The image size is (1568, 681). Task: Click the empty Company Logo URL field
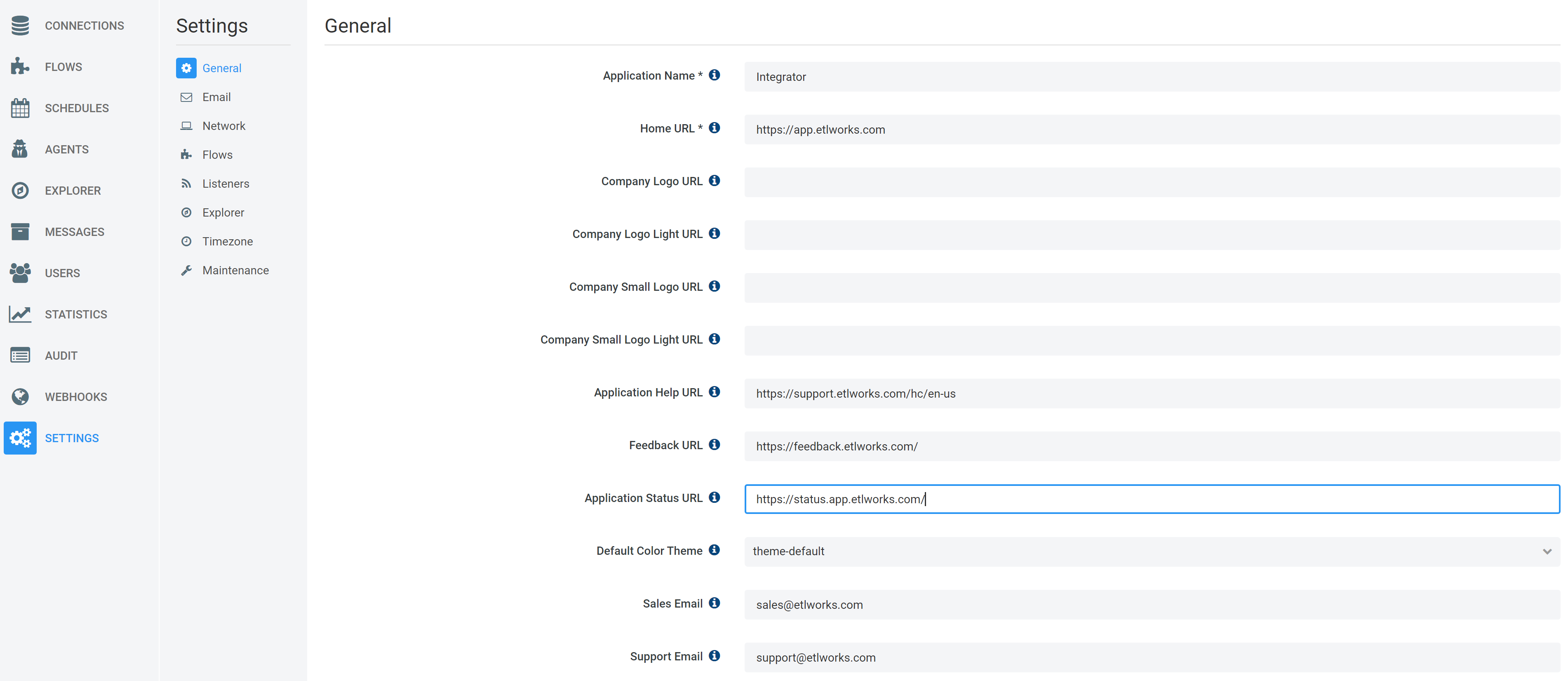click(x=1152, y=182)
